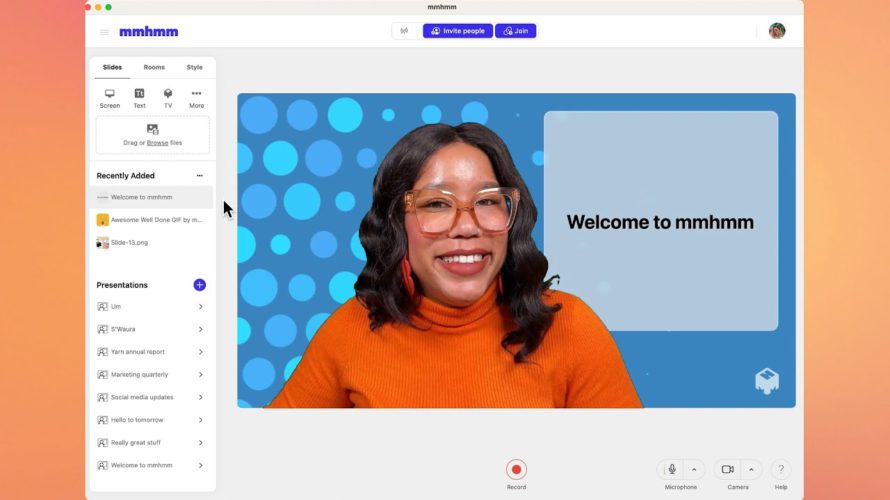
Task: Switch to the Rooms tab
Action: pos(154,67)
